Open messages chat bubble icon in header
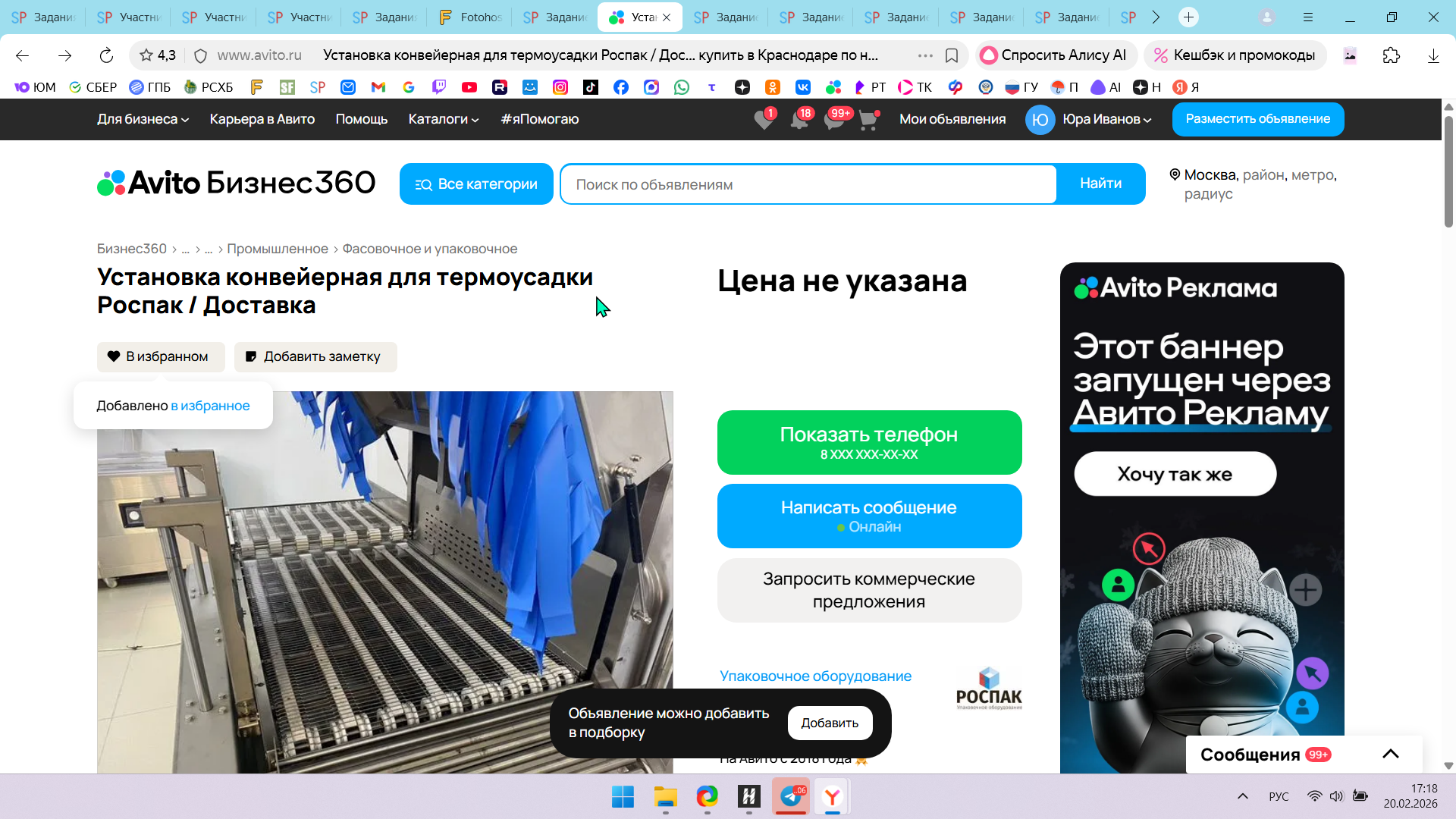This screenshot has height=819, width=1456. pos(833,120)
